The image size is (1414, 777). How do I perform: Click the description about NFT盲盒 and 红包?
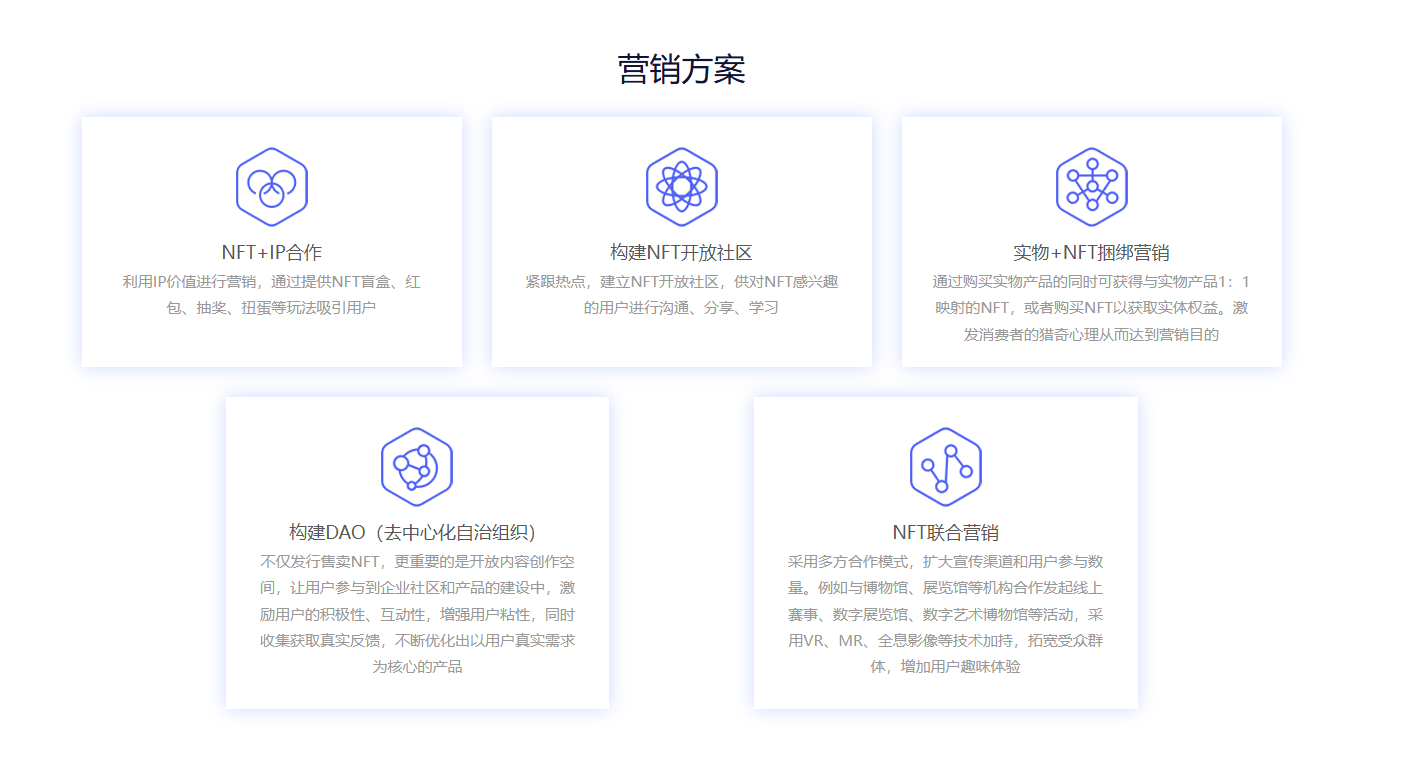tap(271, 295)
